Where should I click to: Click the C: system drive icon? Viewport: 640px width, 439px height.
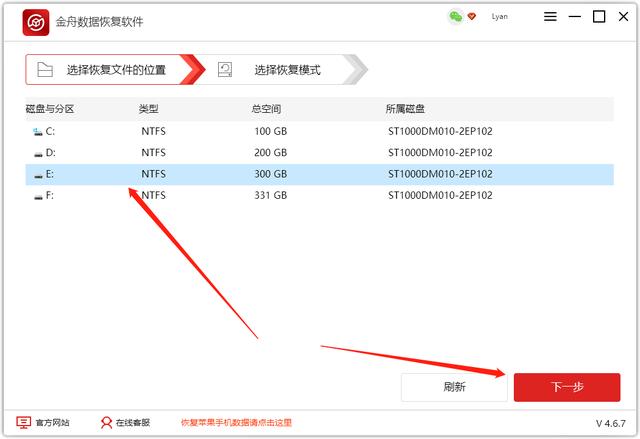coord(38,131)
